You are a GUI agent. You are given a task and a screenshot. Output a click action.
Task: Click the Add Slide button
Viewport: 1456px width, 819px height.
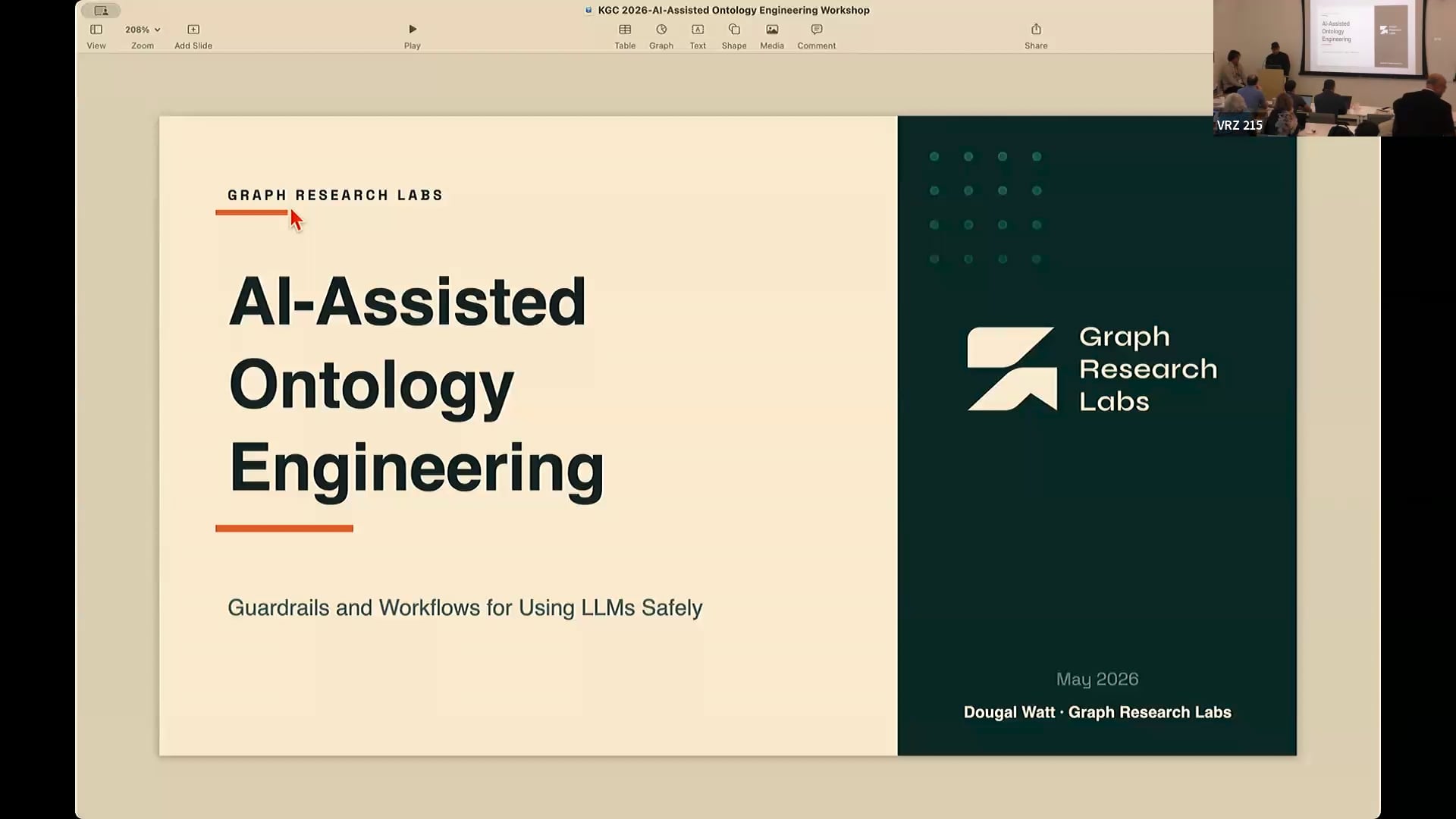coord(193,36)
